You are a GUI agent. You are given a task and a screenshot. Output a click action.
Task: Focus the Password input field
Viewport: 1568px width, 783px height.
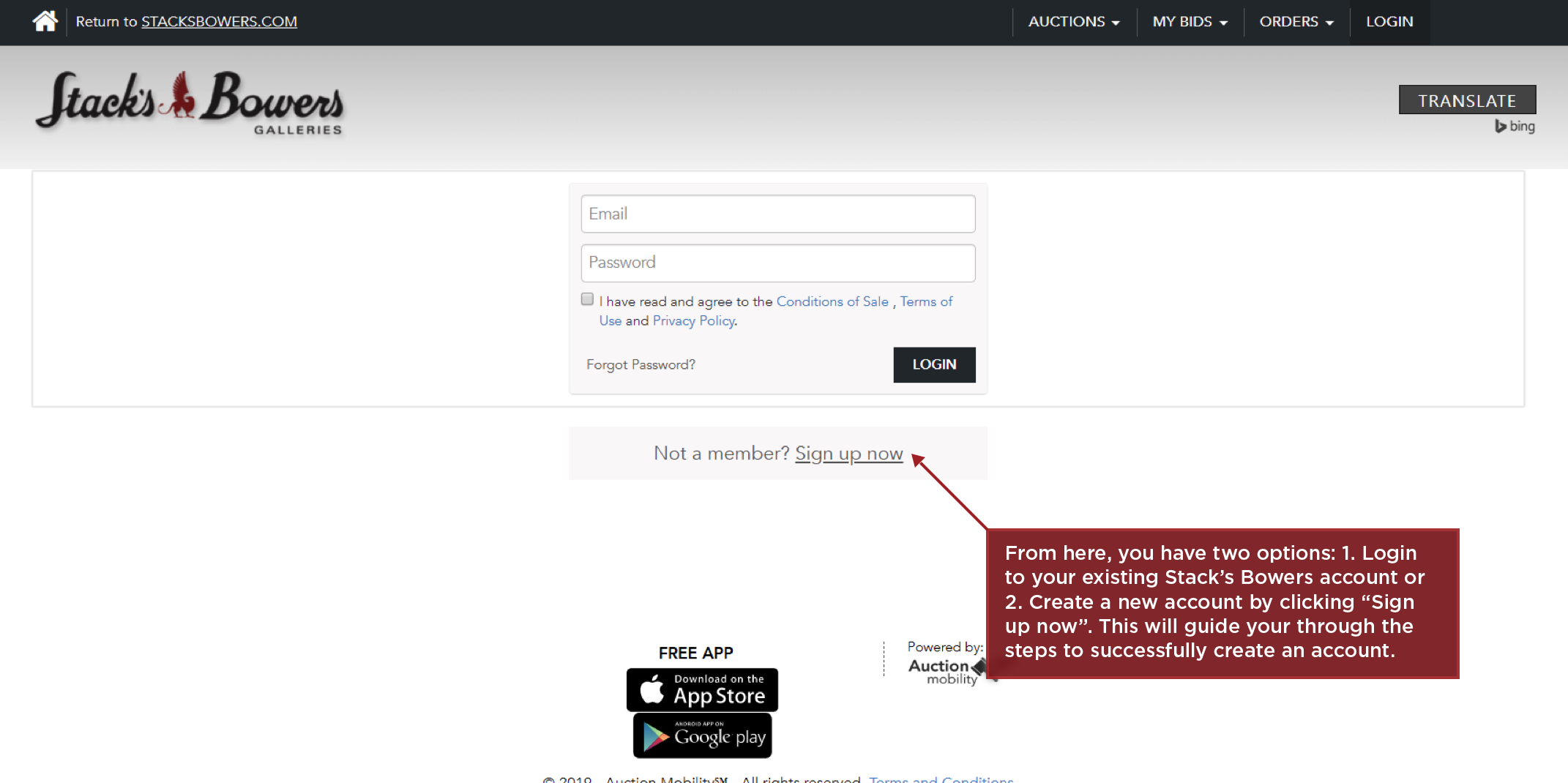(x=777, y=263)
